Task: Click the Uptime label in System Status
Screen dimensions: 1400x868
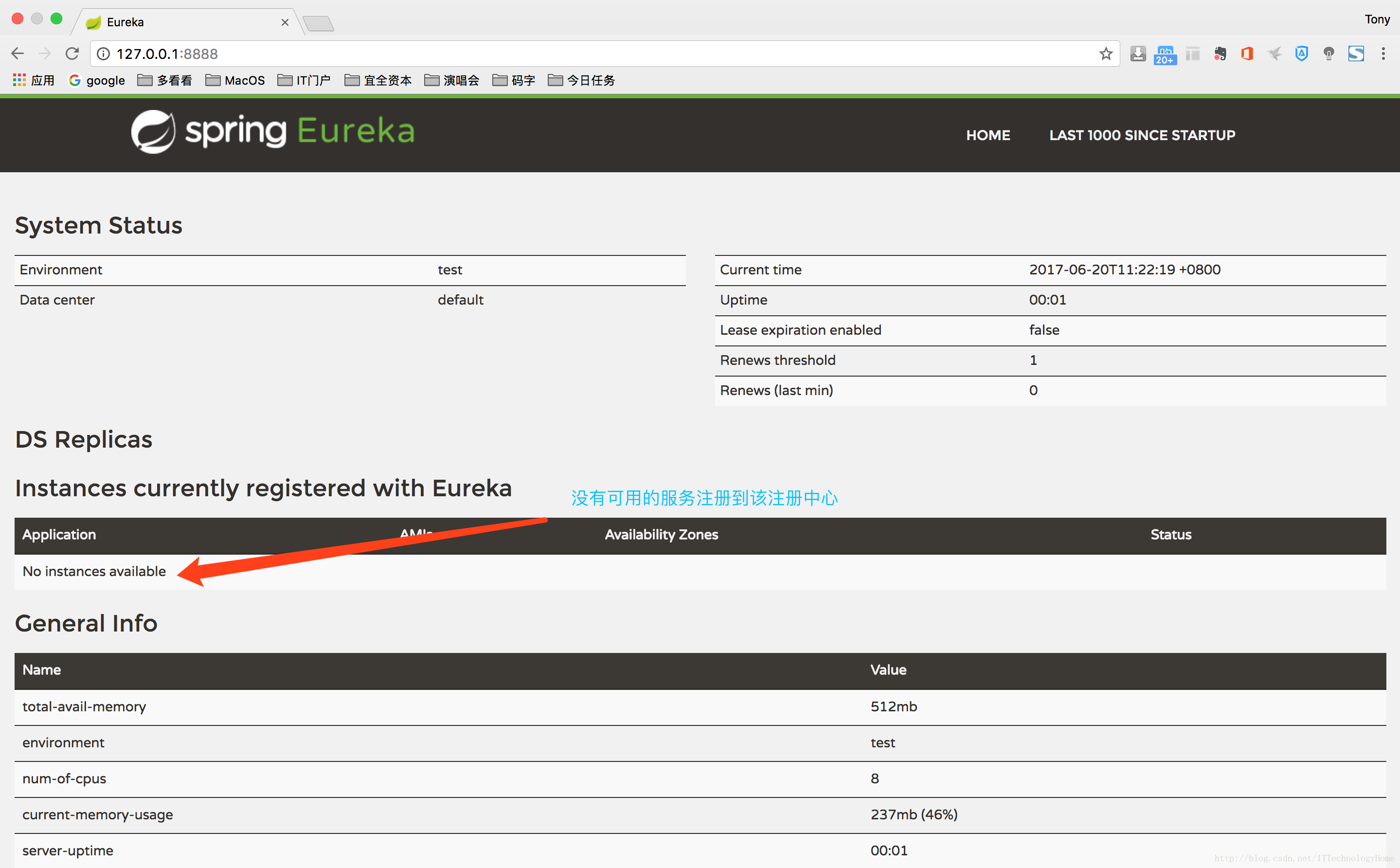Action: (x=743, y=300)
